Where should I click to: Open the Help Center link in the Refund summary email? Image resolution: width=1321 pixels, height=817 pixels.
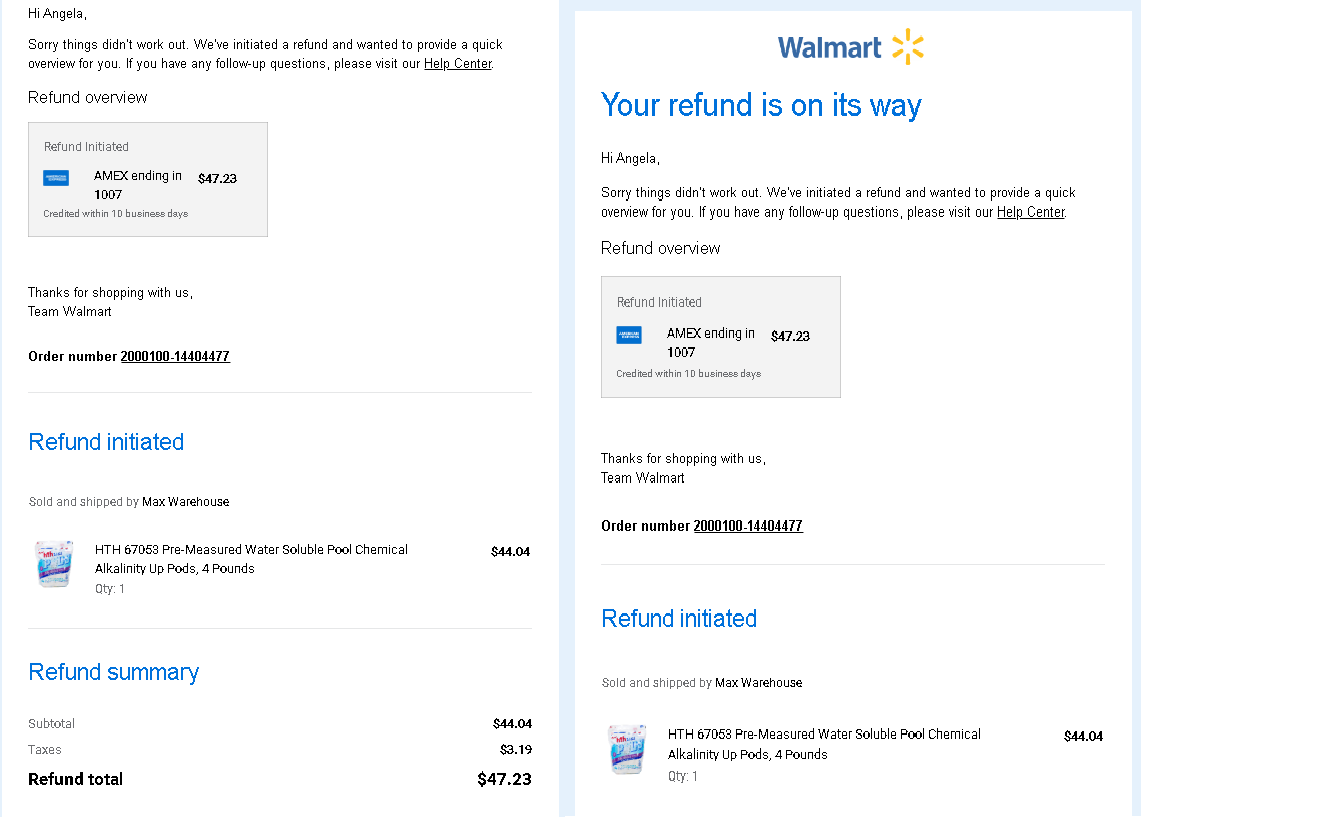[x=458, y=63]
